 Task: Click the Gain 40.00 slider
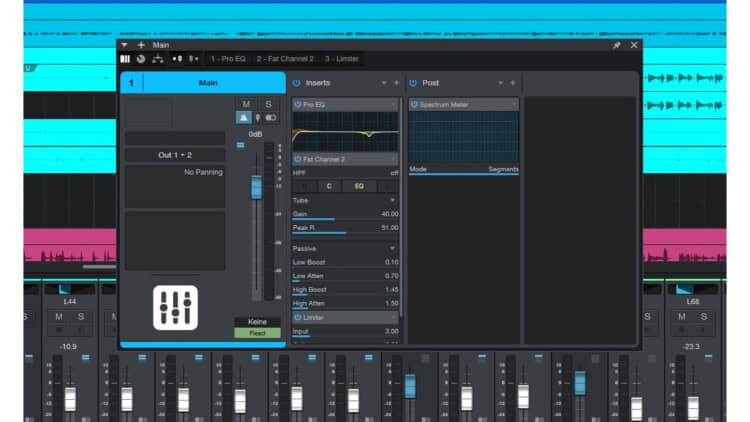tap(345, 214)
